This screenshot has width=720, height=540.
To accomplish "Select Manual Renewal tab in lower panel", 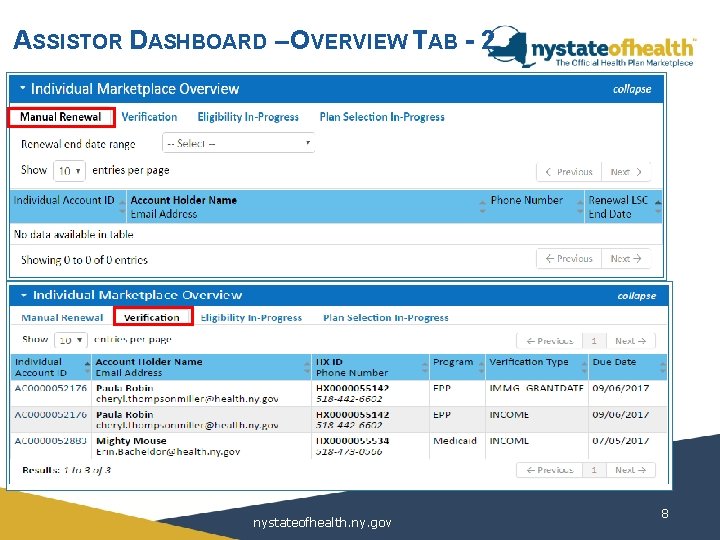I will point(62,318).
